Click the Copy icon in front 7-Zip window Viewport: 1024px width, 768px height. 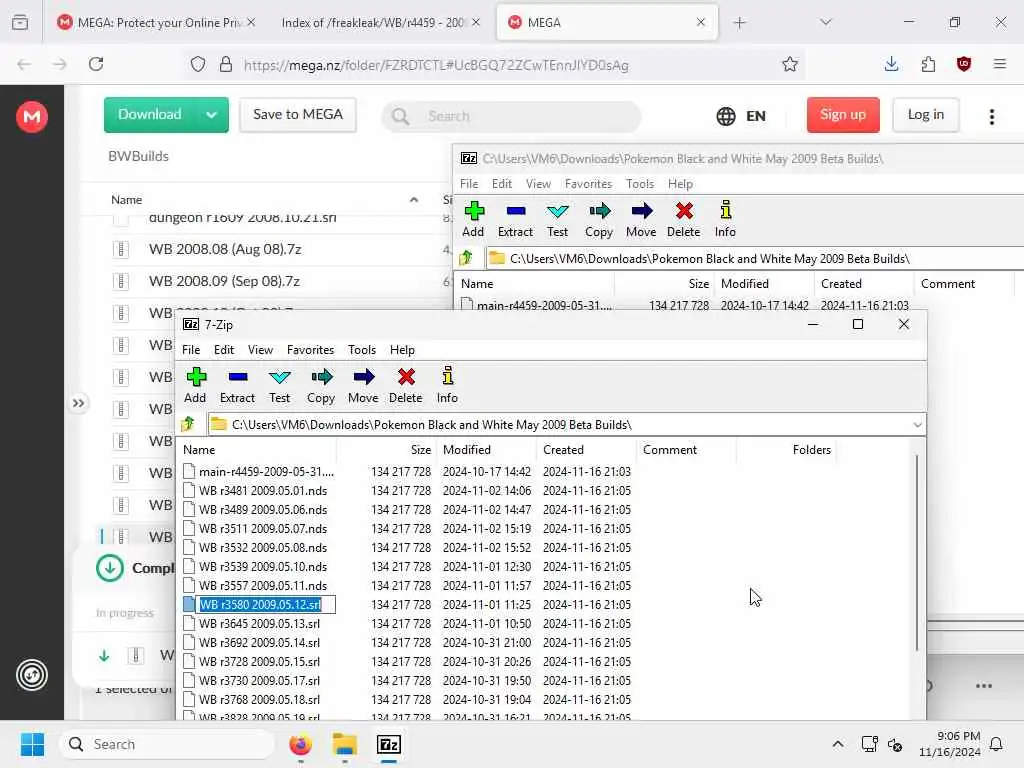click(x=321, y=377)
